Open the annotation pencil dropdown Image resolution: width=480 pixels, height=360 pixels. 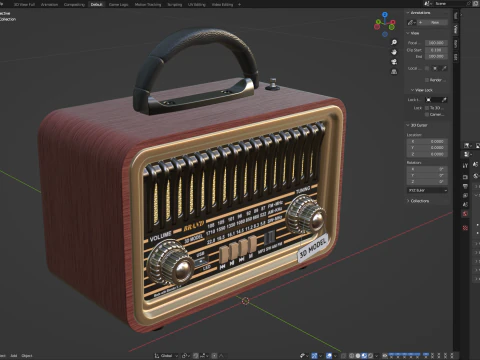coord(411,22)
